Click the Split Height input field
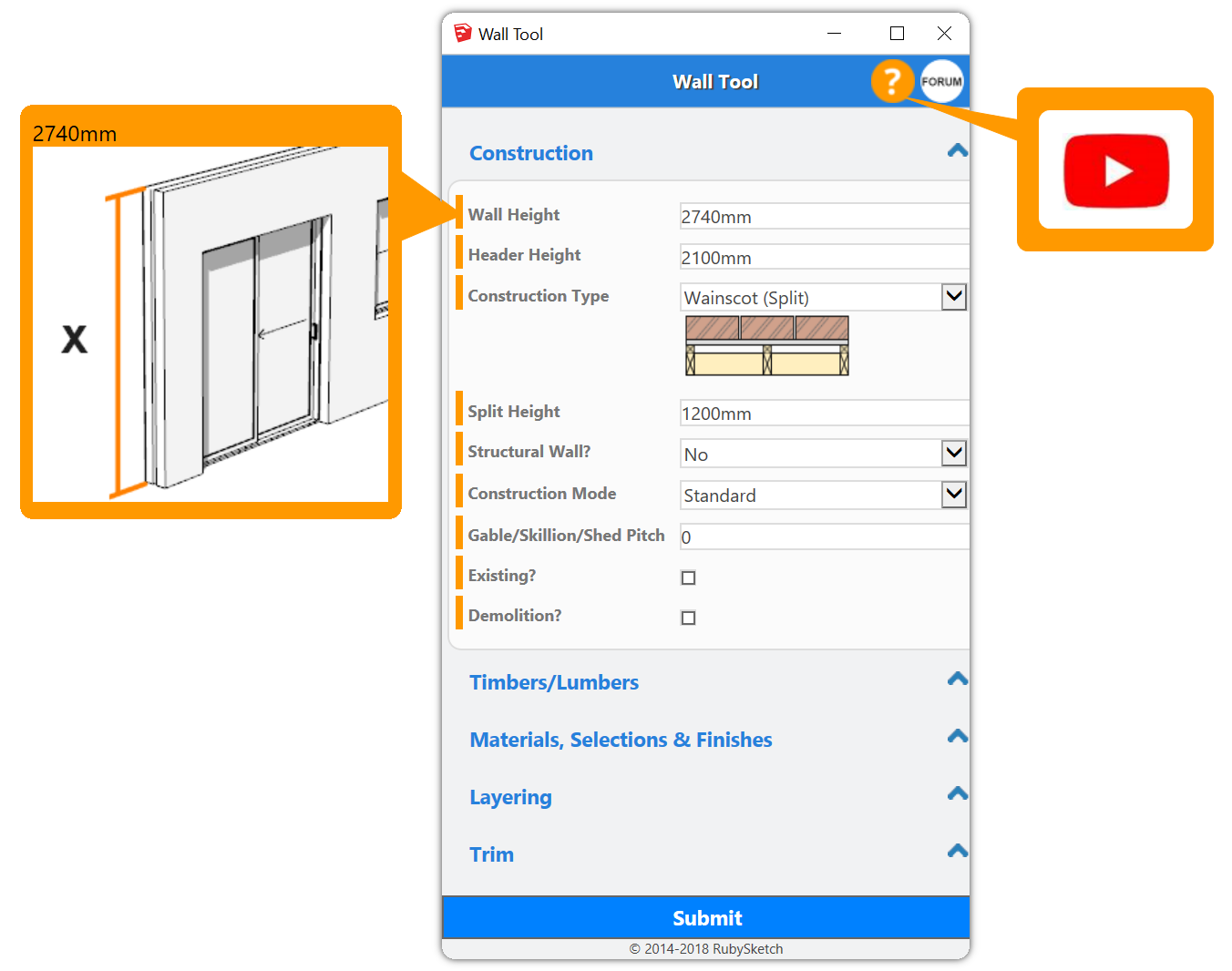 tap(825, 413)
